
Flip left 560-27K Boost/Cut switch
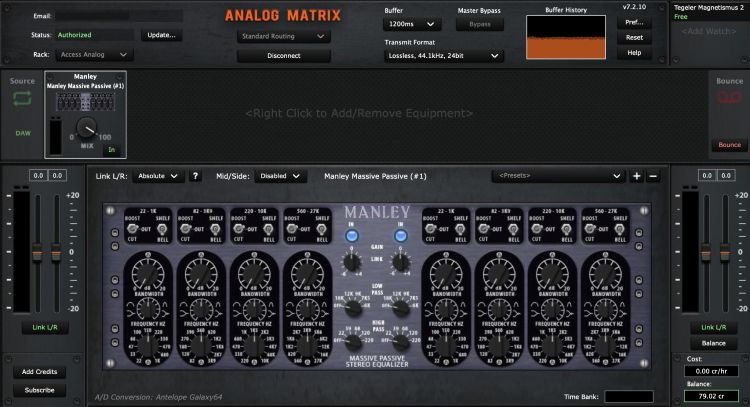click(x=291, y=229)
